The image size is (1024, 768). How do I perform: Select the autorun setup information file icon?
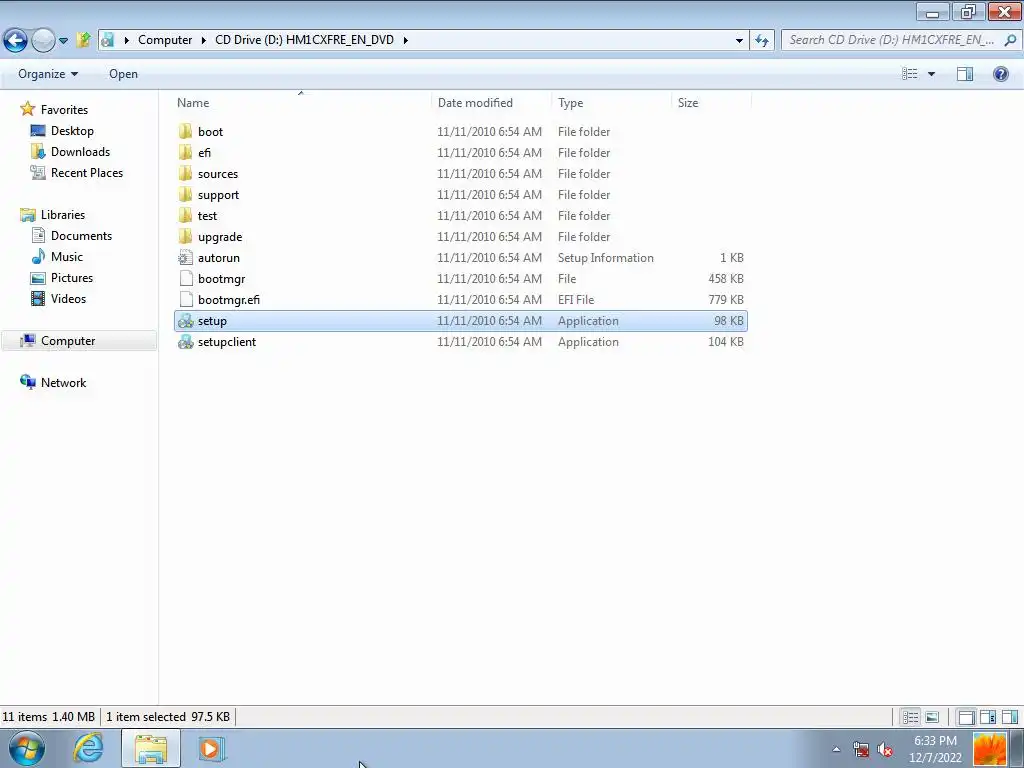coord(185,257)
